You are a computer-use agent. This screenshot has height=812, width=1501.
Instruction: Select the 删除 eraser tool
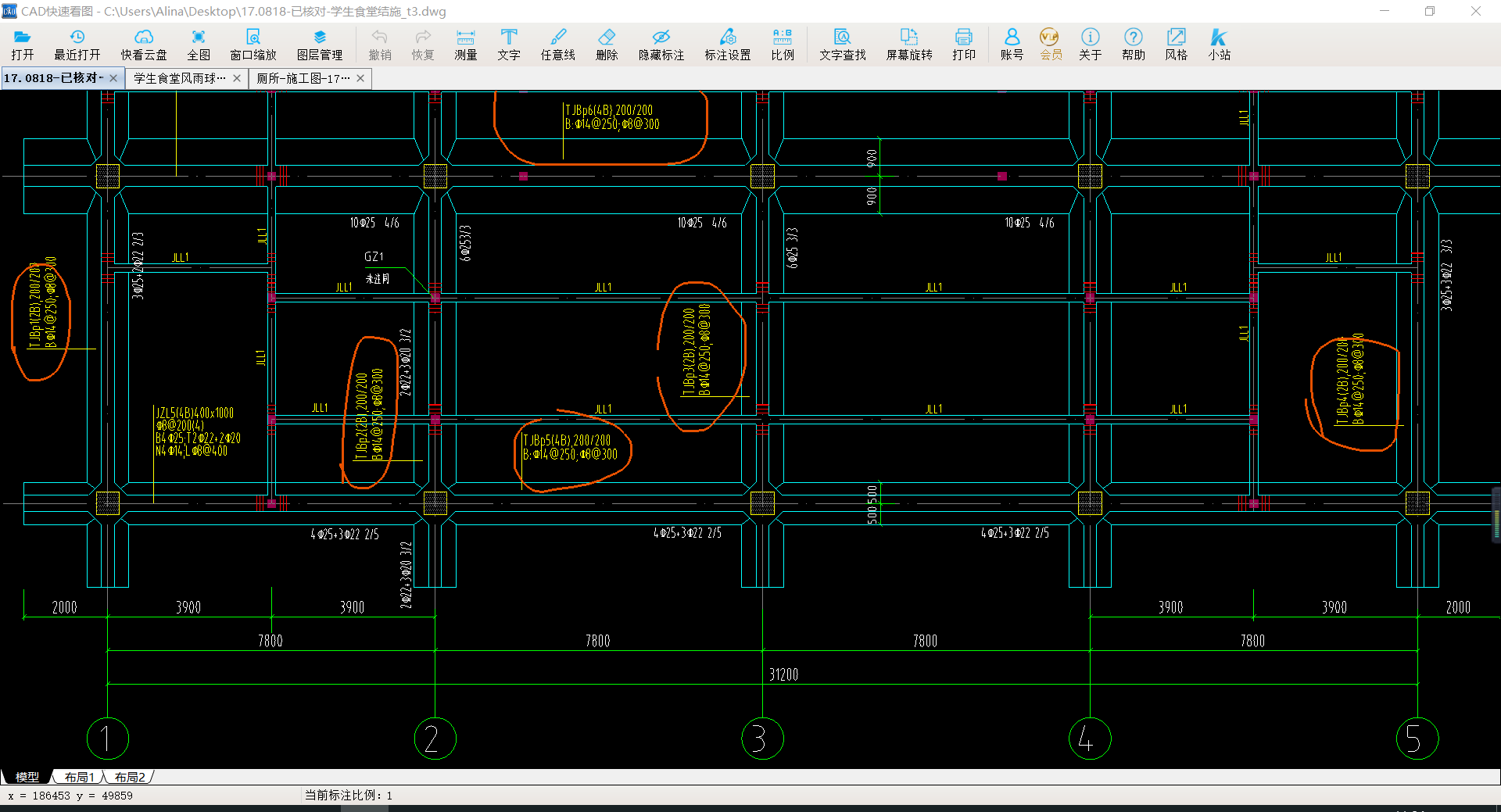click(607, 45)
